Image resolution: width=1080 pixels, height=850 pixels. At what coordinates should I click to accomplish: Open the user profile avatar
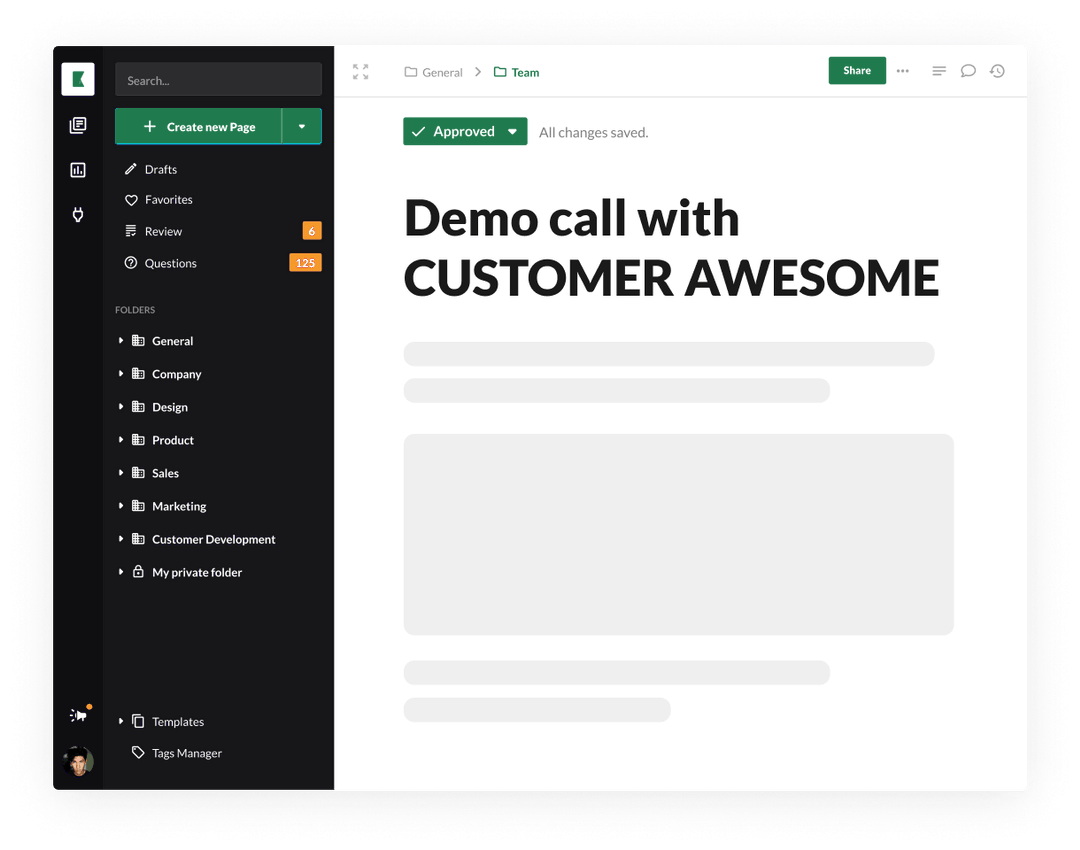click(x=78, y=761)
